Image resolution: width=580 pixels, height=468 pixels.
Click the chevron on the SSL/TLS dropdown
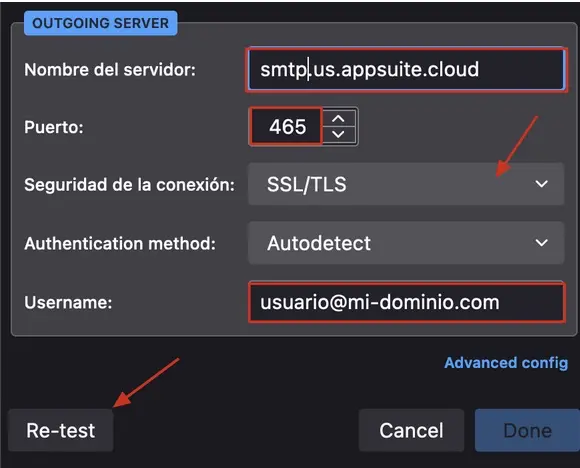coord(542,184)
